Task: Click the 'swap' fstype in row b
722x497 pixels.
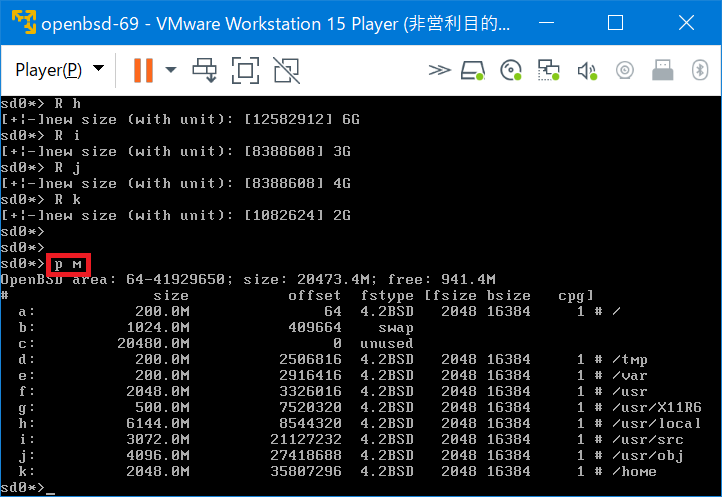Action: point(396,327)
